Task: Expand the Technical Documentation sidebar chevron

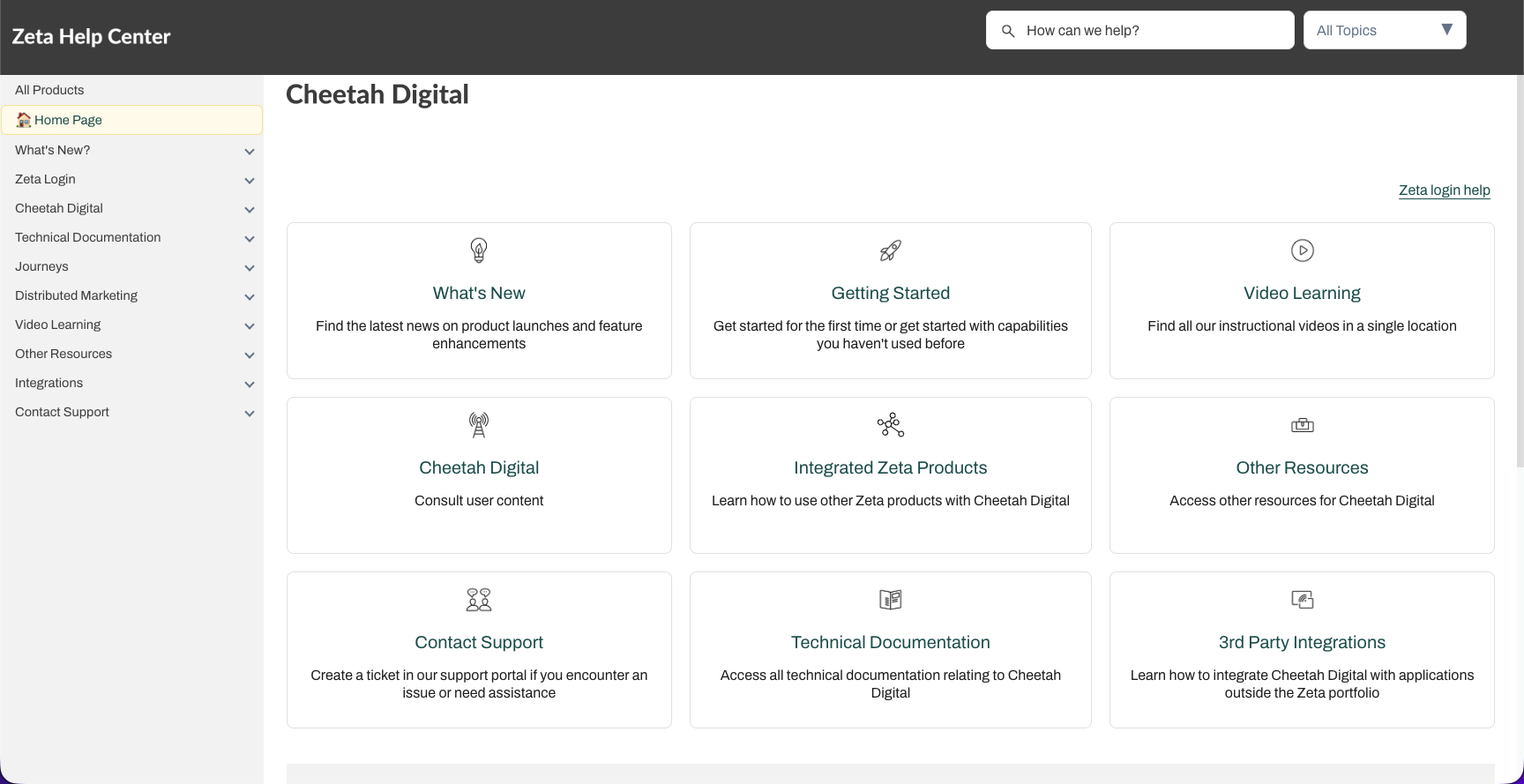Action: [250, 239]
